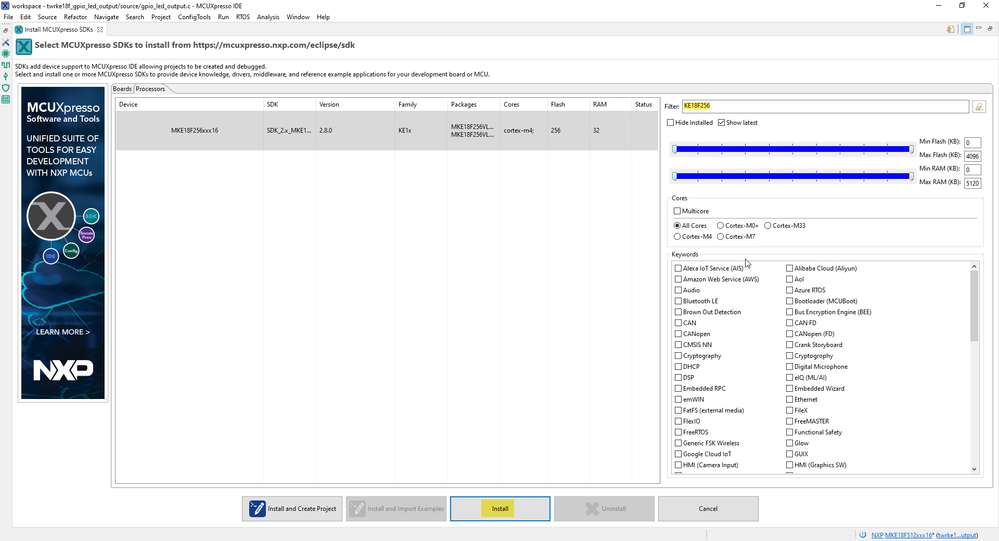
Task: Select the Cortex-M0+ radio button
Action: click(x=721, y=226)
